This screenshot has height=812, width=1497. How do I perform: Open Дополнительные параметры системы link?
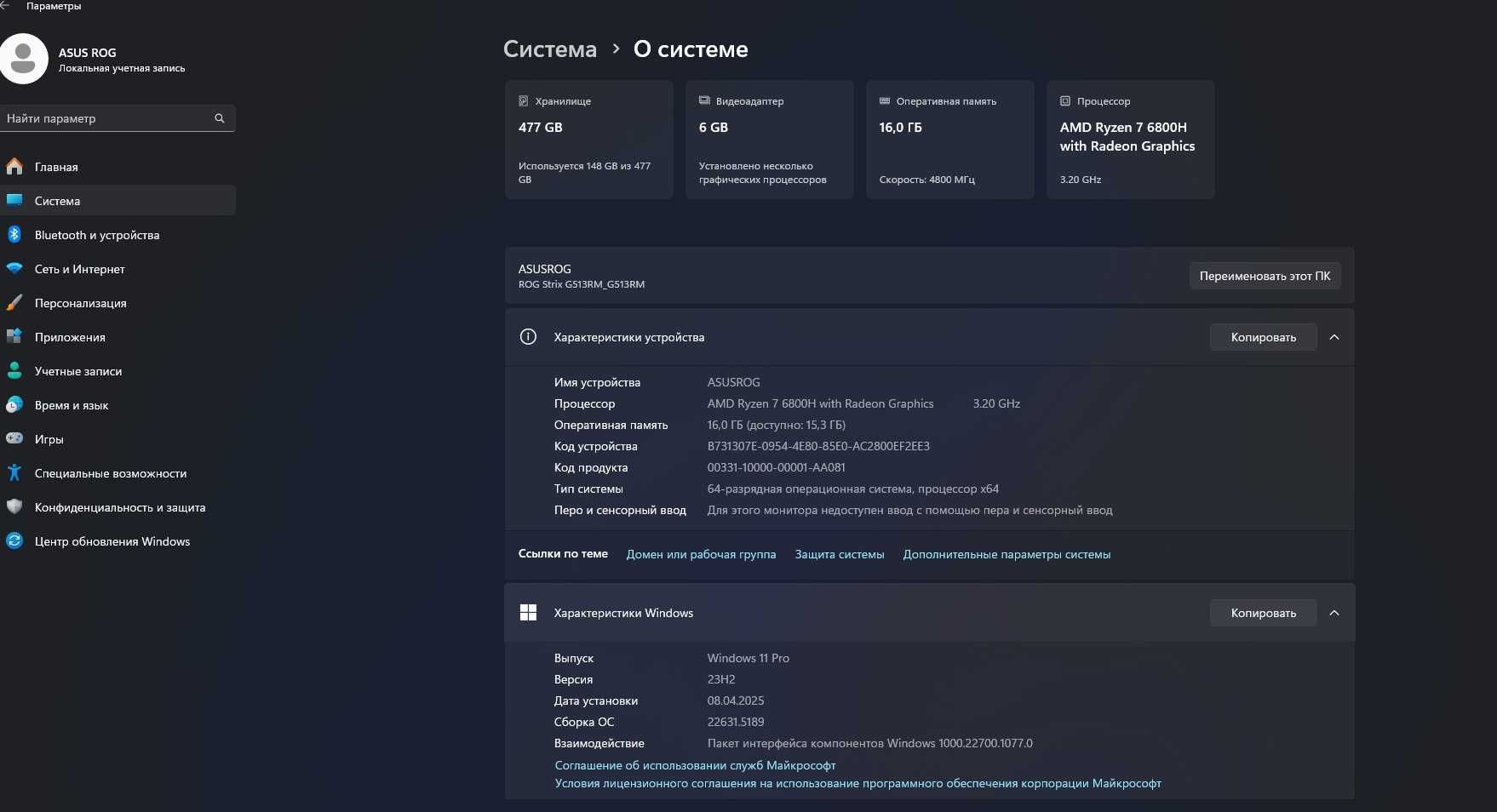pos(1007,554)
